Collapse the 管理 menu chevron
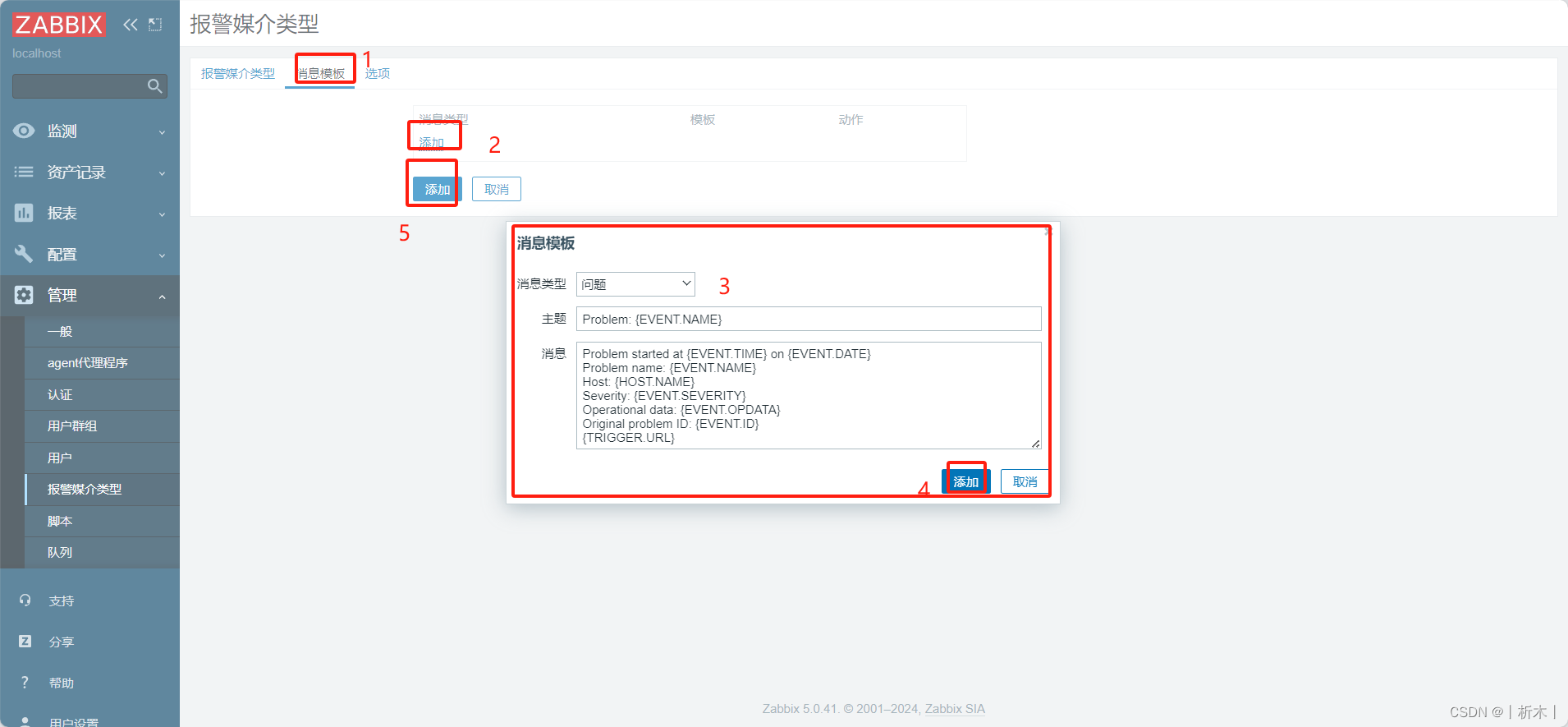The width and height of the screenshot is (1568, 727). click(162, 297)
